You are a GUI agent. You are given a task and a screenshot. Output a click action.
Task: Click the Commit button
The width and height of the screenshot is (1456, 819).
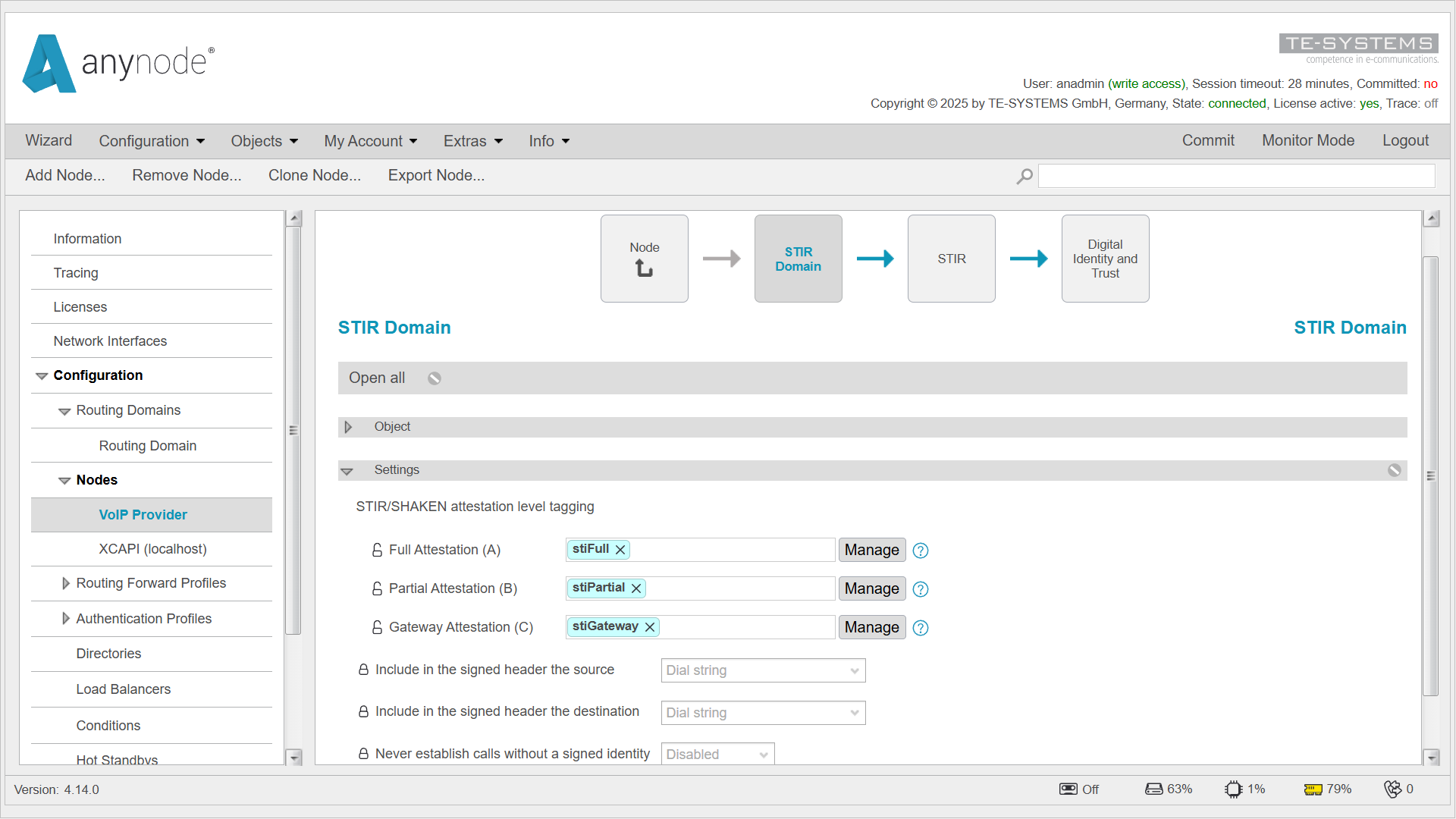point(1208,140)
